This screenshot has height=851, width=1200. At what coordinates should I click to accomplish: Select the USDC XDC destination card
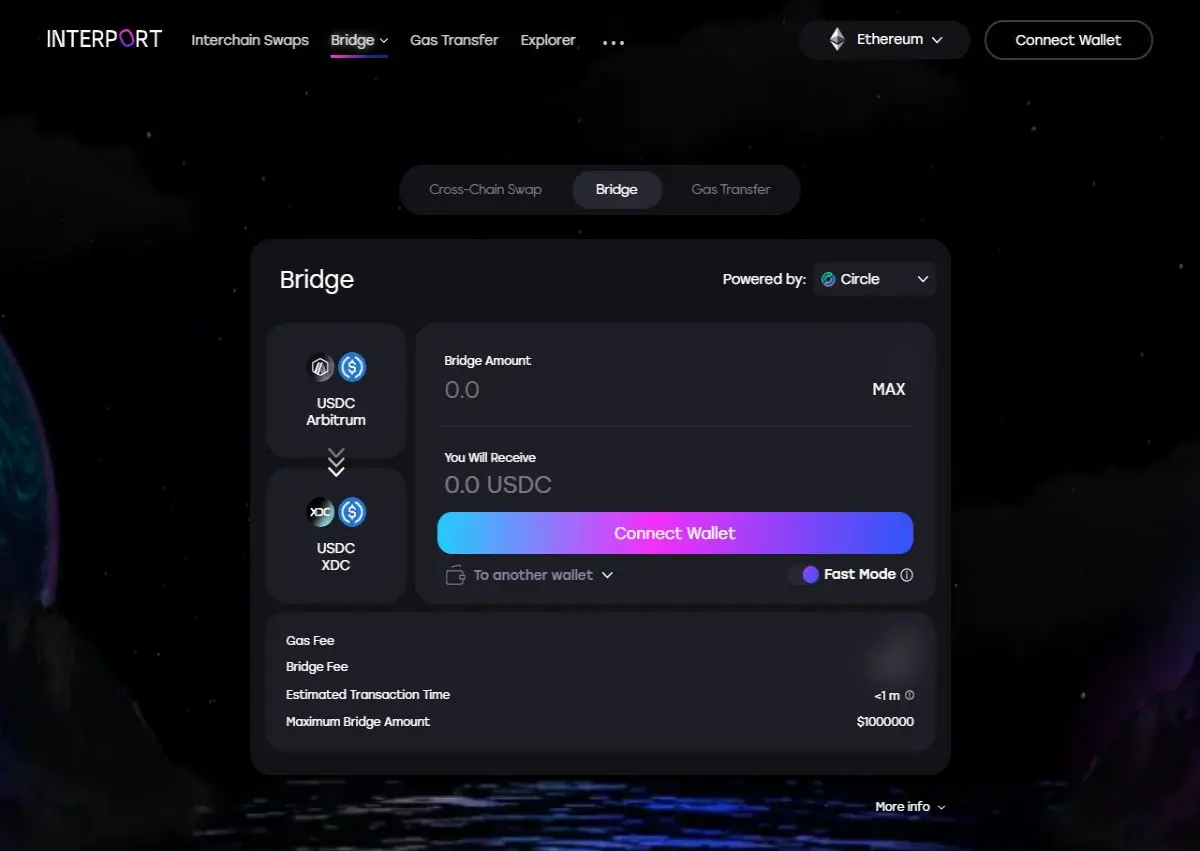pos(336,535)
